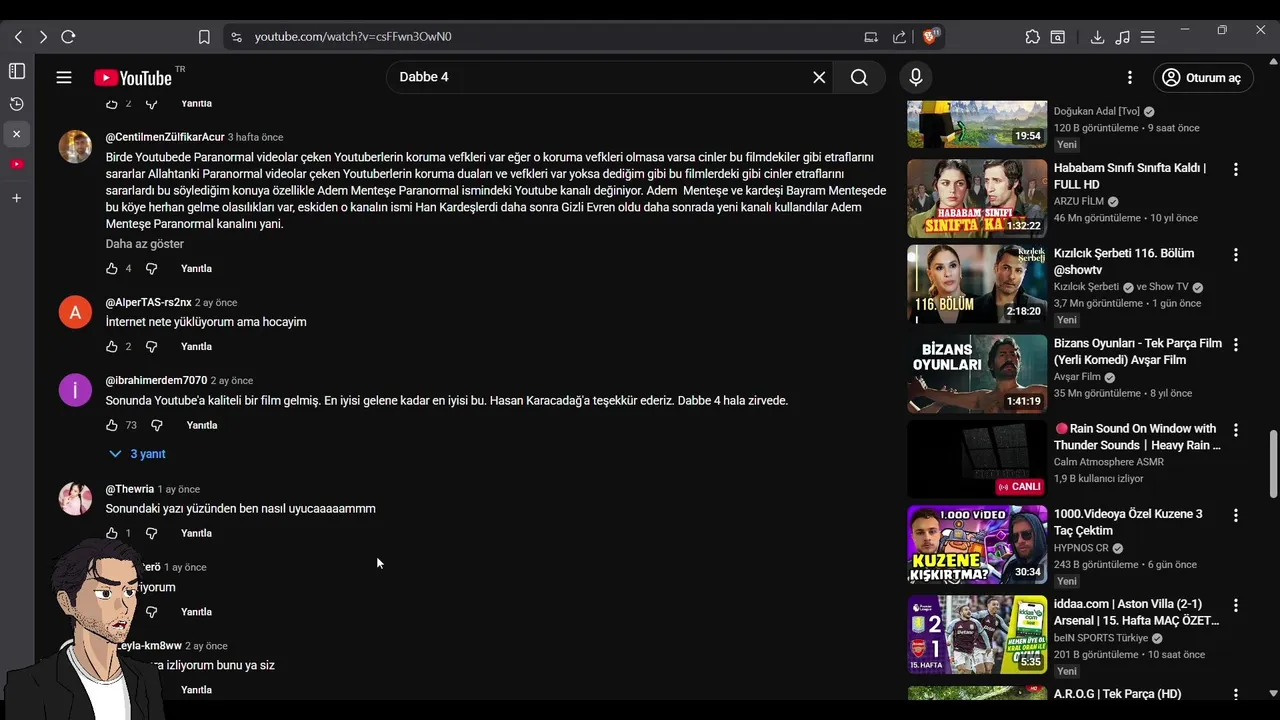Start voice search with the microphone
The height and width of the screenshot is (720, 1280).
coord(915,77)
